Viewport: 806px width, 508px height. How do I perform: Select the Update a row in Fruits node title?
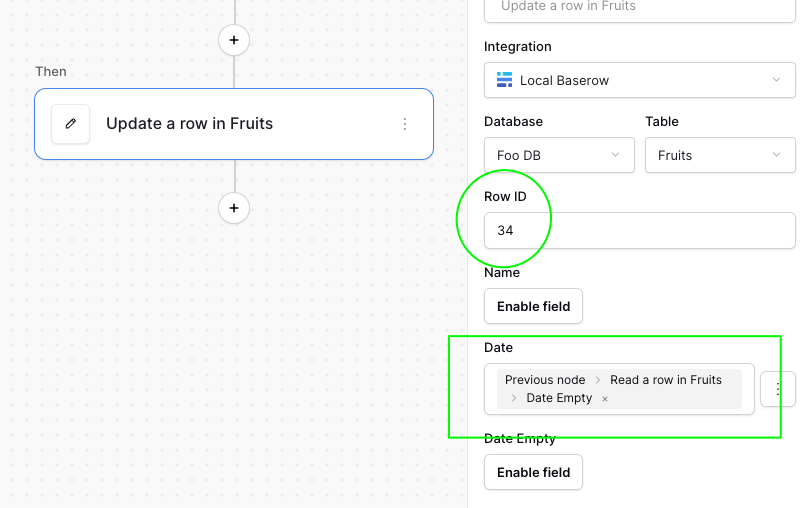pyautogui.click(x=190, y=124)
